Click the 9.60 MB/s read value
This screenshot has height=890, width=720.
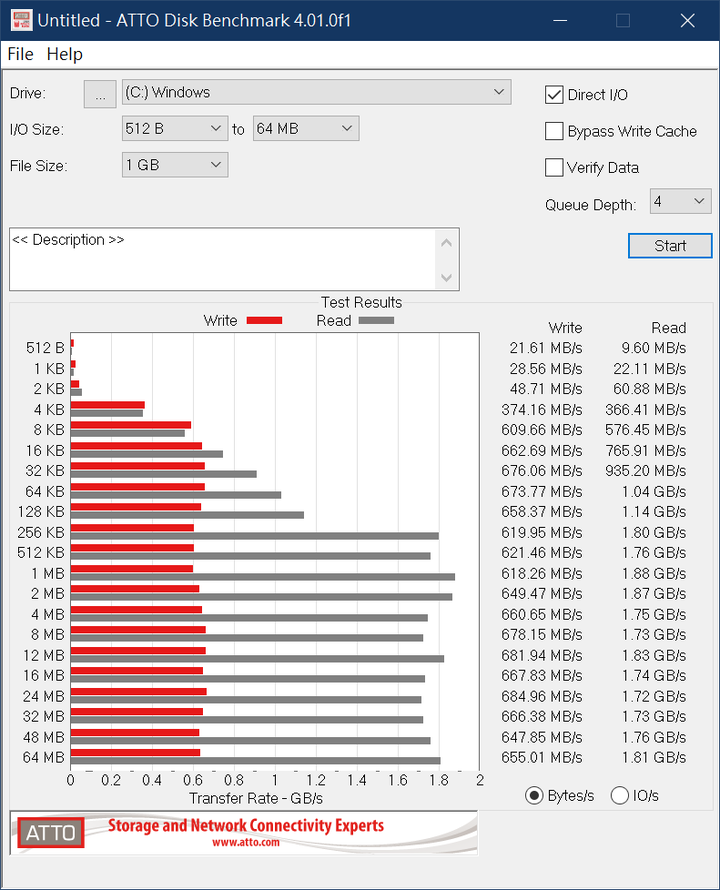tap(654, 348)
